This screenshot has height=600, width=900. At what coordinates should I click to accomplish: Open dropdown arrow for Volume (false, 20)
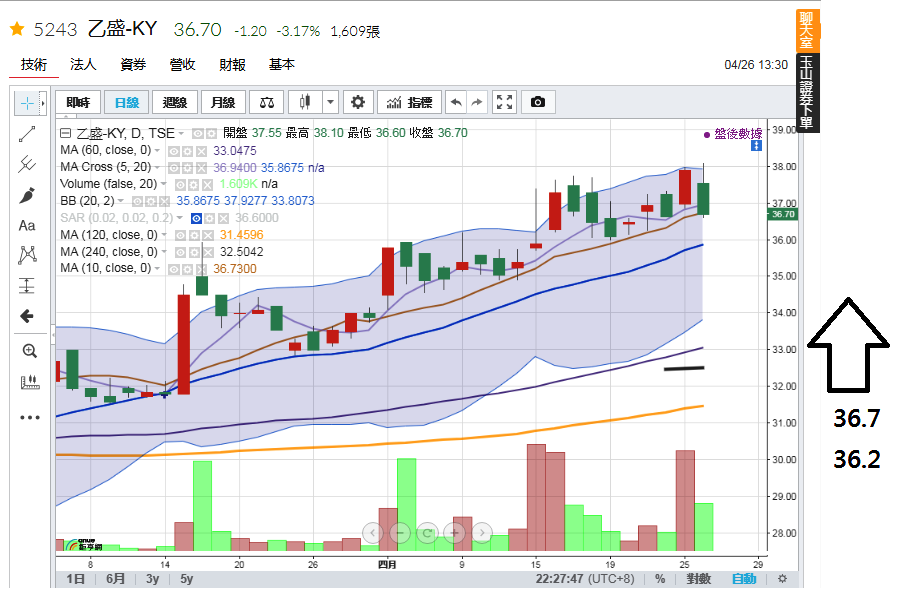(164, 184)
